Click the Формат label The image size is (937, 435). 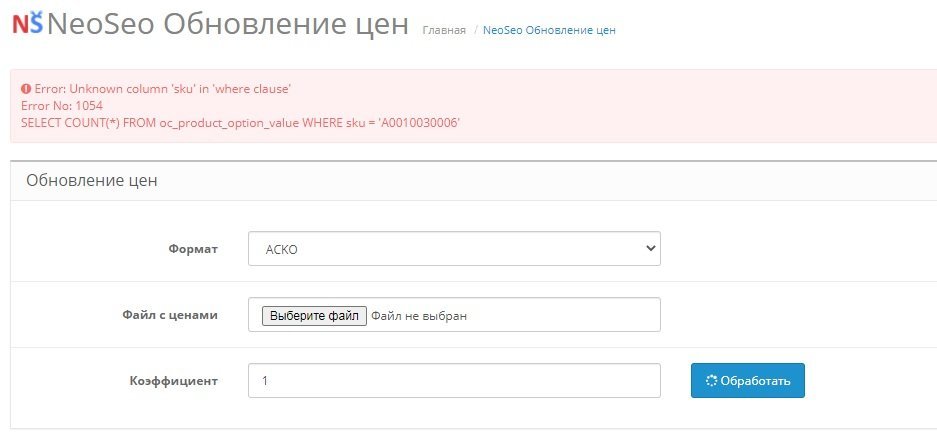click(x=193, y=249)
